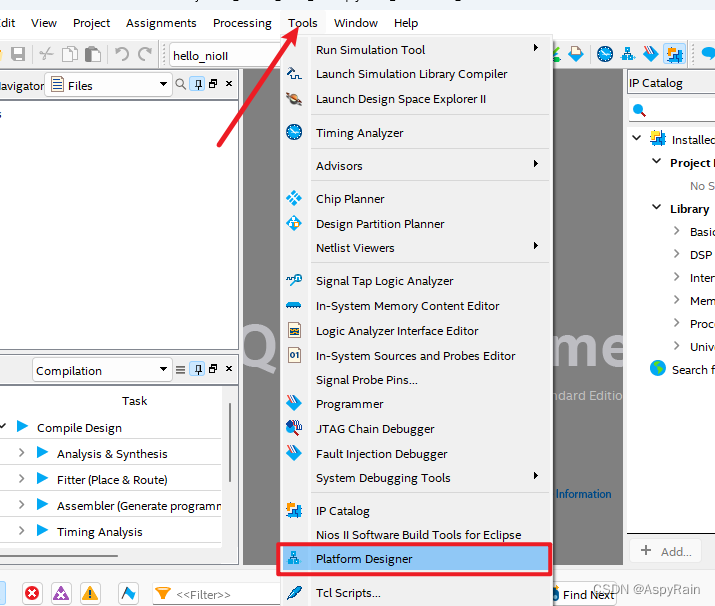The width and height of the screenshot is (715, 606).
Task: Open the Compilation task flow dropdown
Action: (x=102, y=370)
